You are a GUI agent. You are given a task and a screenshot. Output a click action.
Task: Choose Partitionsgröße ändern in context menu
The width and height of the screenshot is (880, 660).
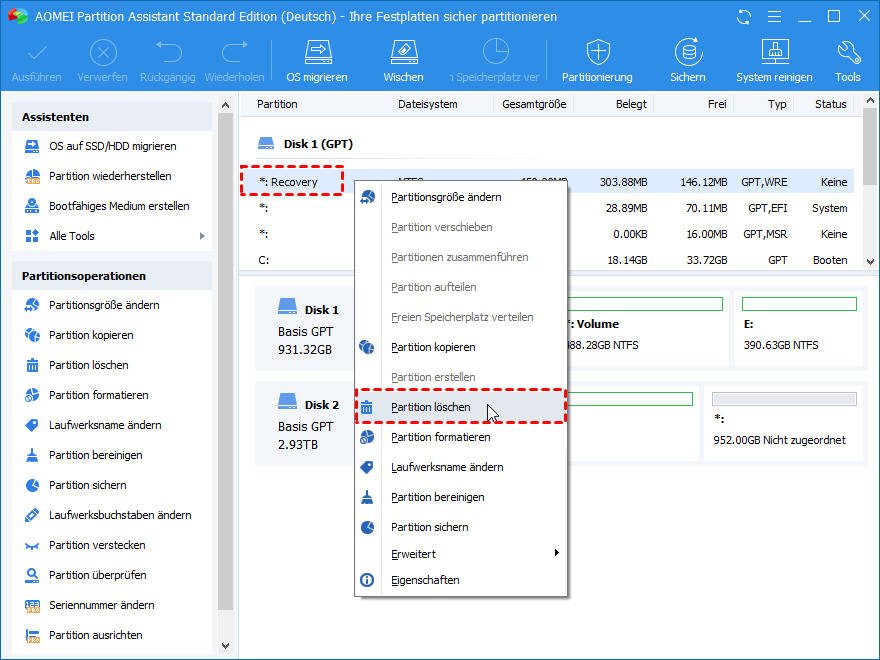click(x=460, y=197)
